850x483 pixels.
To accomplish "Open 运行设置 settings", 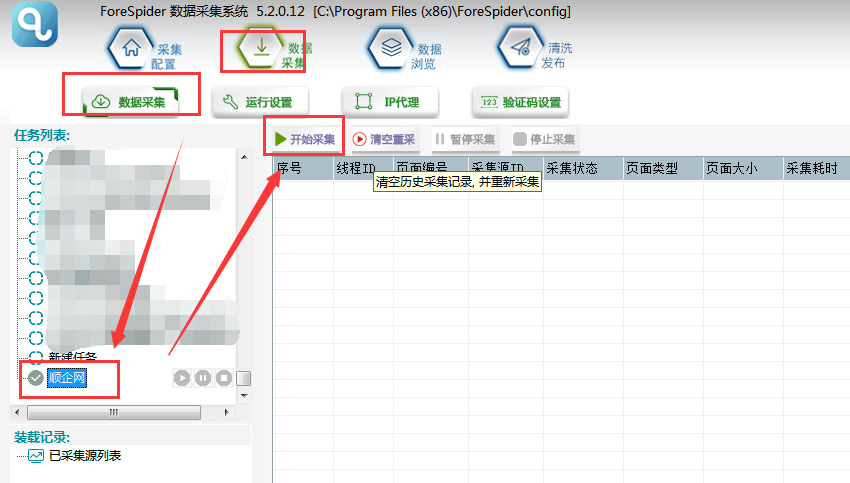I will click(260, 102).
